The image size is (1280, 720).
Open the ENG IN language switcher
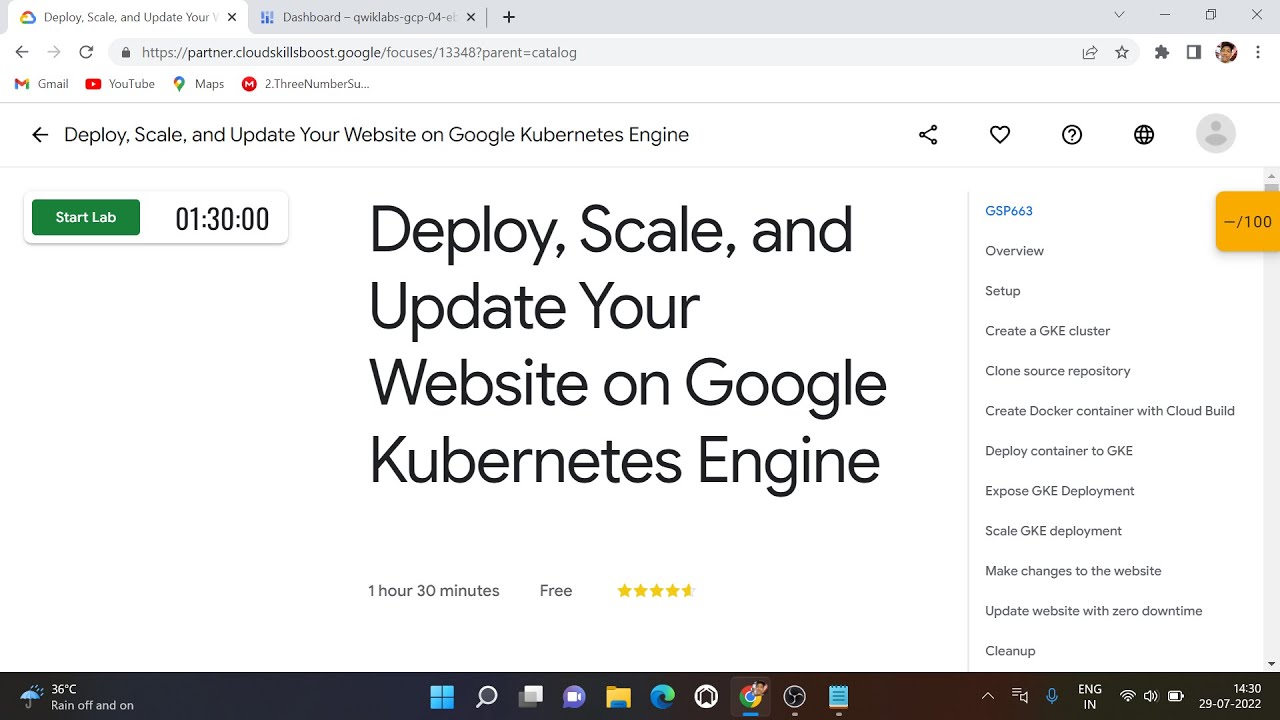click(x=1090, y=697)
